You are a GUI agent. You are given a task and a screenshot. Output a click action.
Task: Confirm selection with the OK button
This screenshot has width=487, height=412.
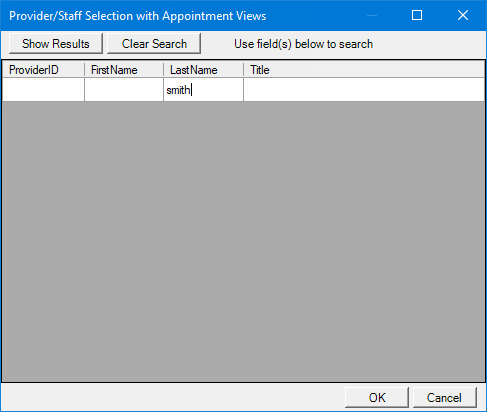point(377,397)
